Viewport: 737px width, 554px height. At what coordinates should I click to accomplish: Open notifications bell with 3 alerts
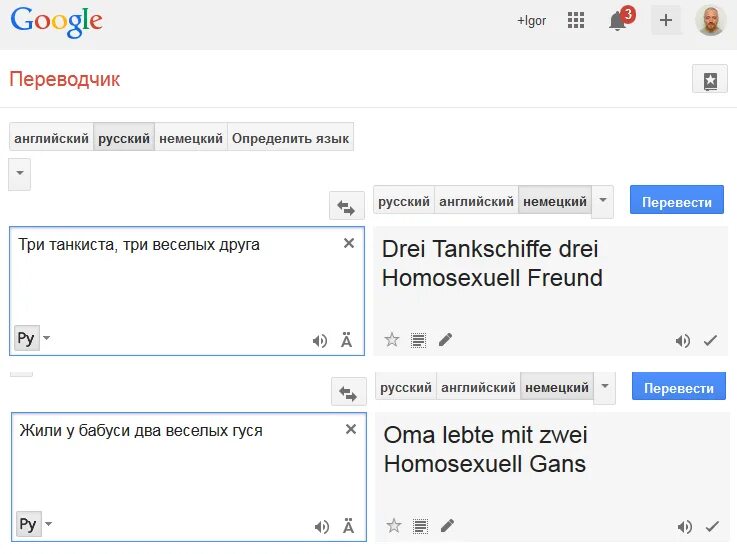point(618,21)
